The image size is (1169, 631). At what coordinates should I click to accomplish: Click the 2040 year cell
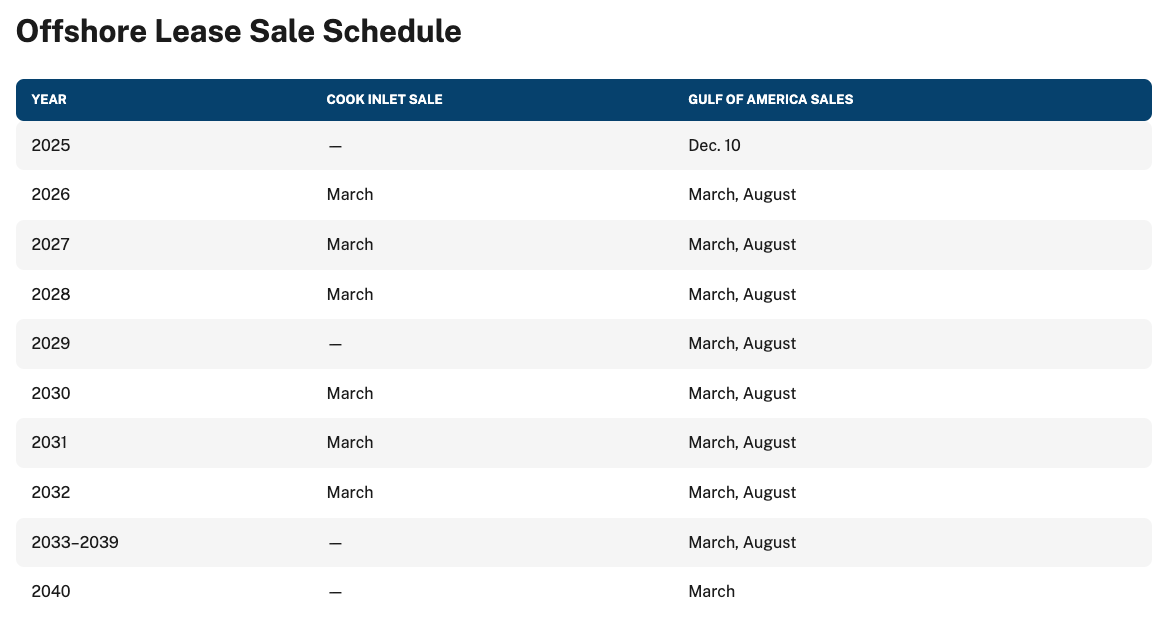[51, 591]
